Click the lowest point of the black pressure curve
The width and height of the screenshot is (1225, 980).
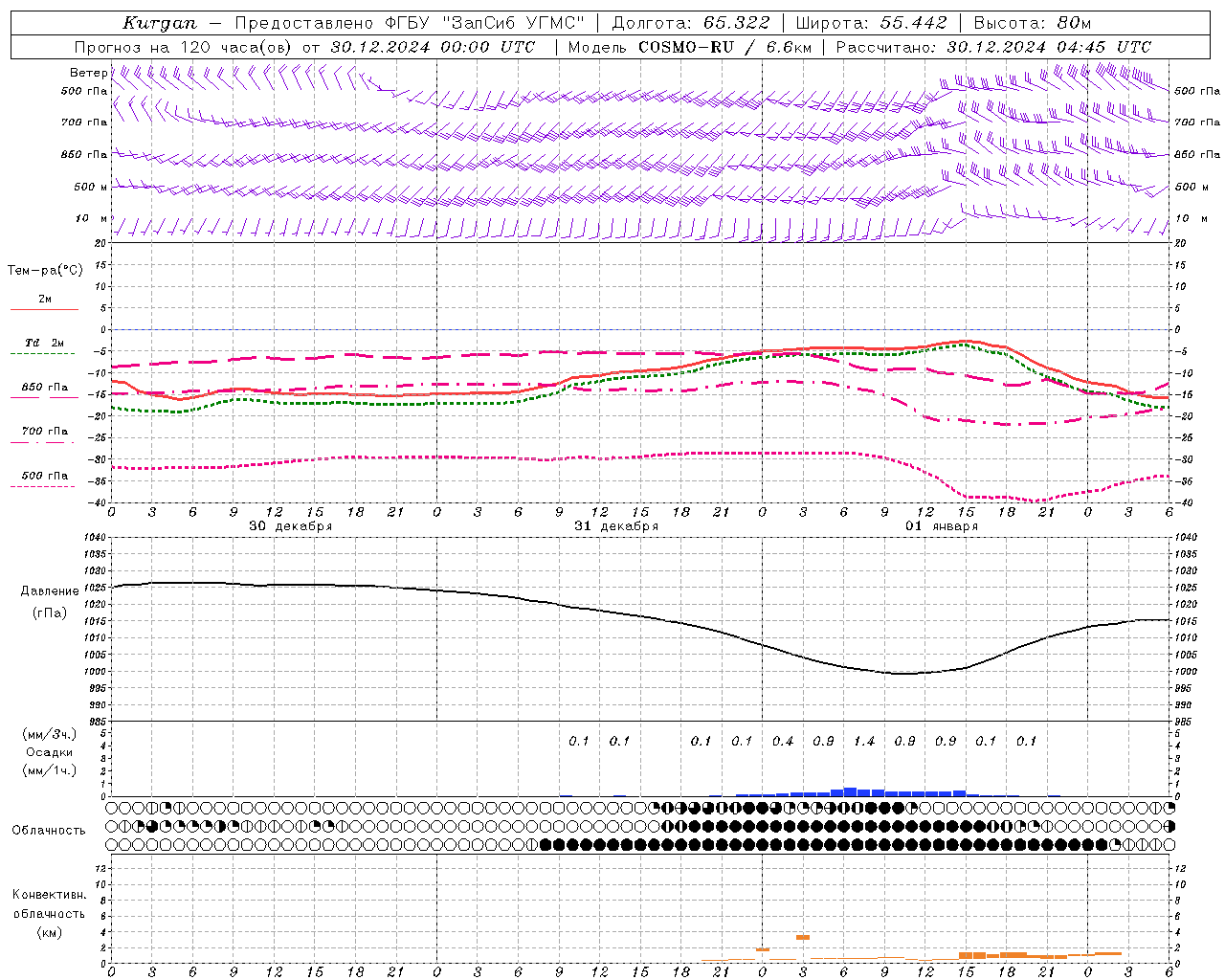click(x=904, y=674)
